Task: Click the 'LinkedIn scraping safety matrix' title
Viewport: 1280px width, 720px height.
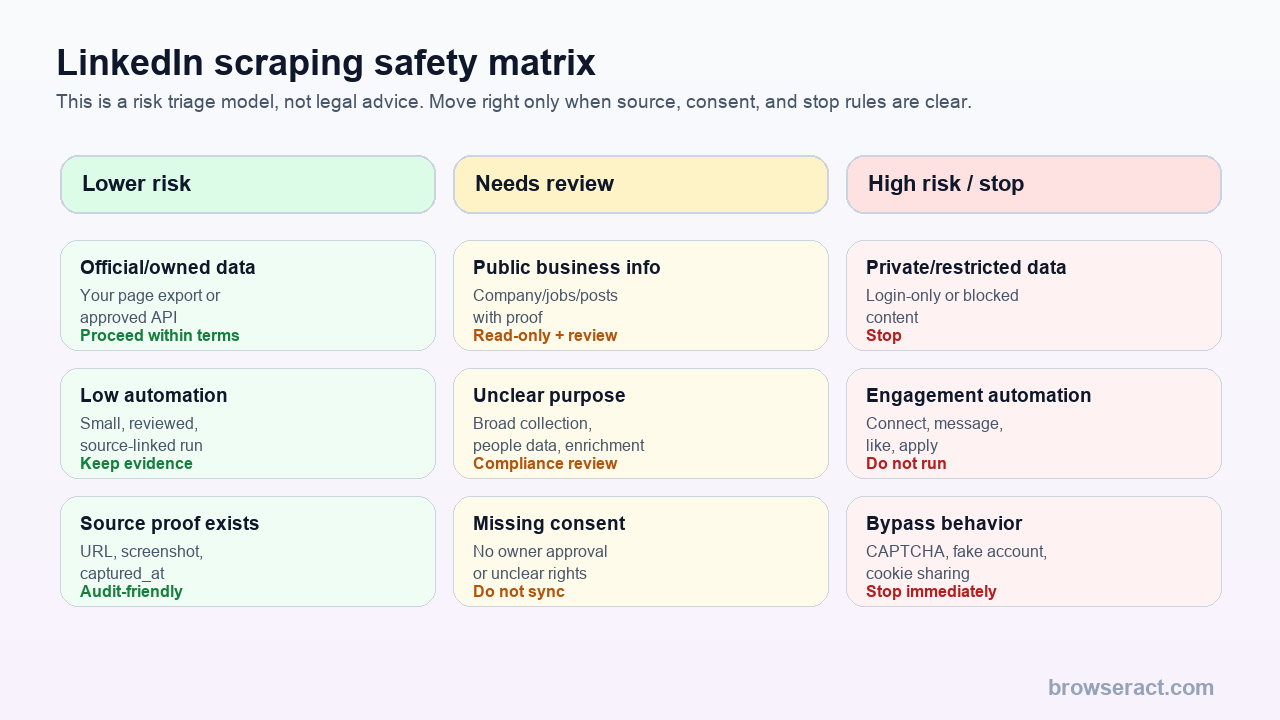Action: [x=325, y=62]
